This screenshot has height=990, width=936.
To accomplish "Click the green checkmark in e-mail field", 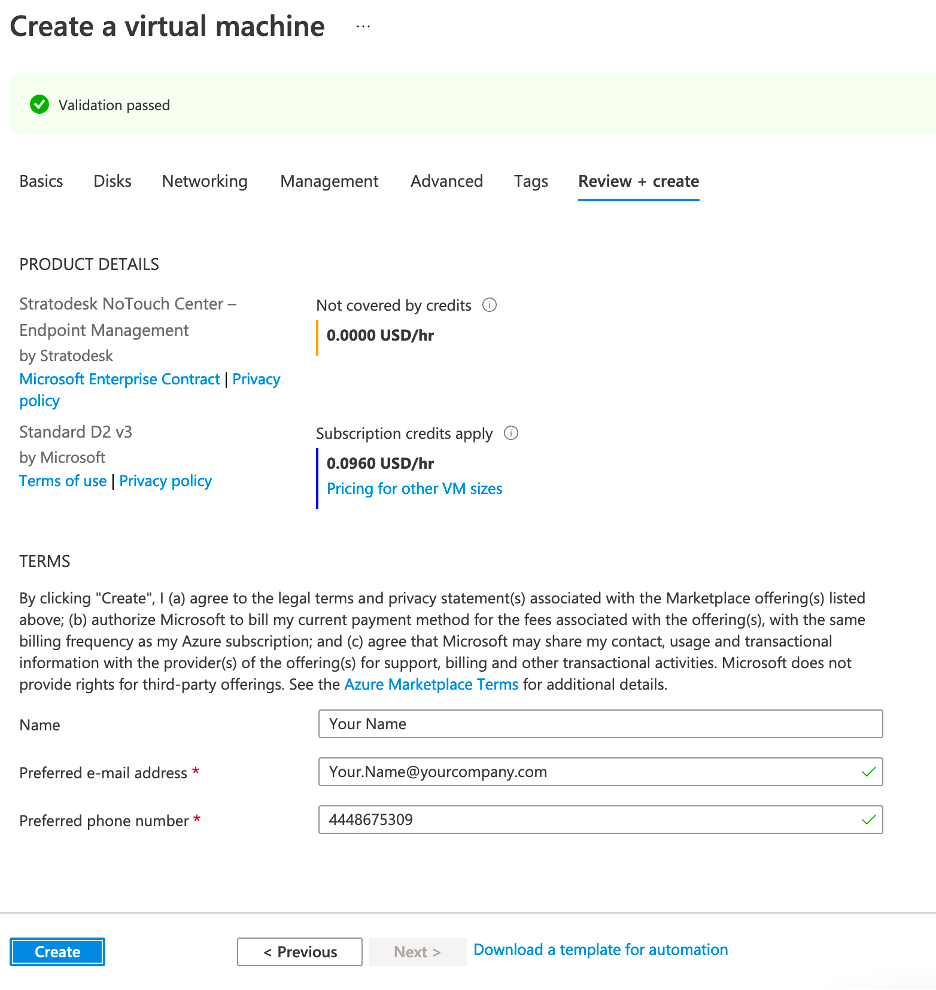I will pos(868,772).
